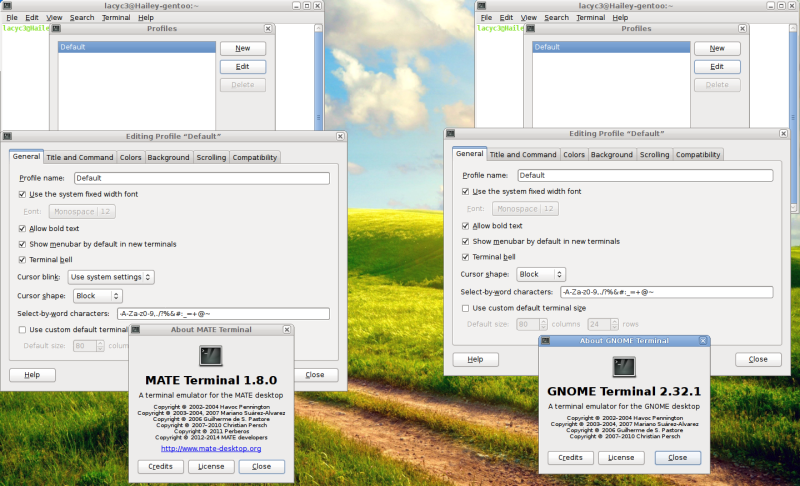This screenshot has width=800, height=486.
Task: Click Profile name field in left dialog
Action: [202, 178]
